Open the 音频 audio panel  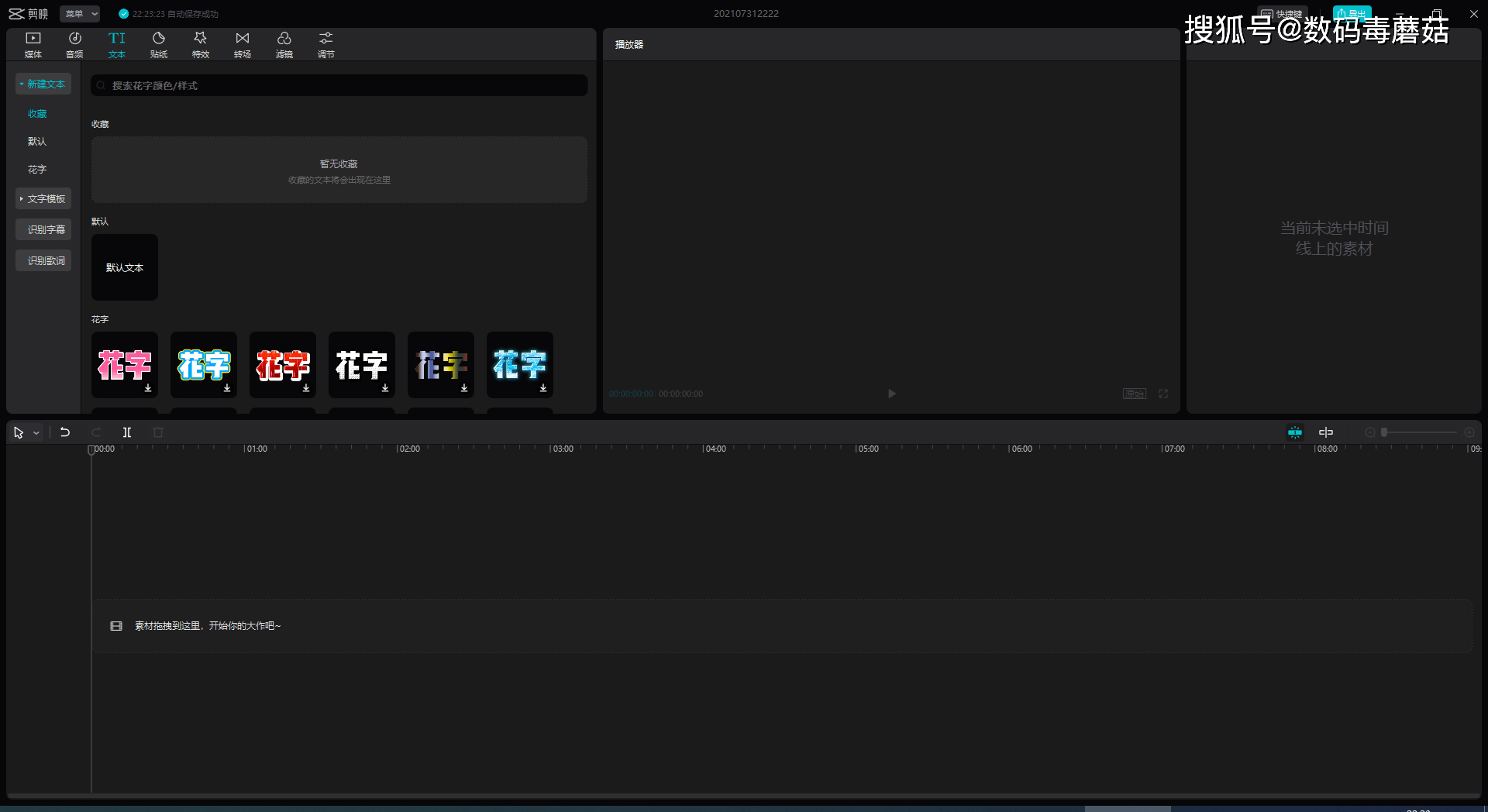coord(75,45)
